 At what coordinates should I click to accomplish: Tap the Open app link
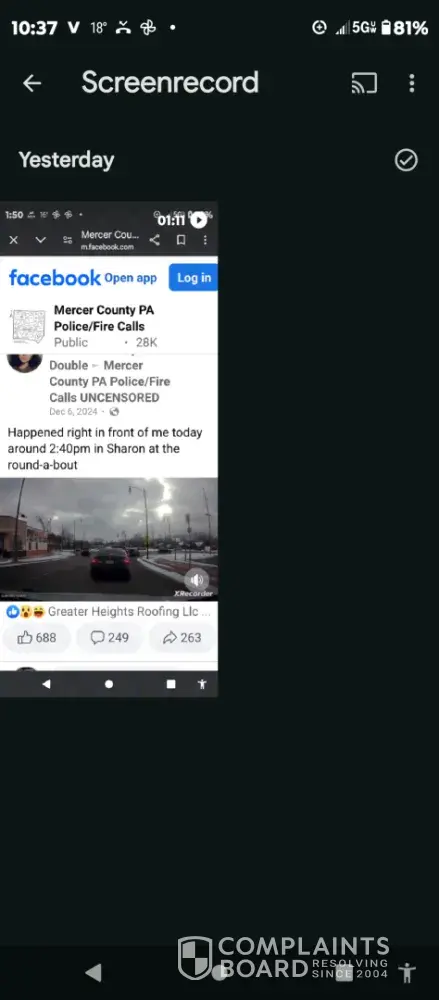pyautogui.click(x=130, y=277)
